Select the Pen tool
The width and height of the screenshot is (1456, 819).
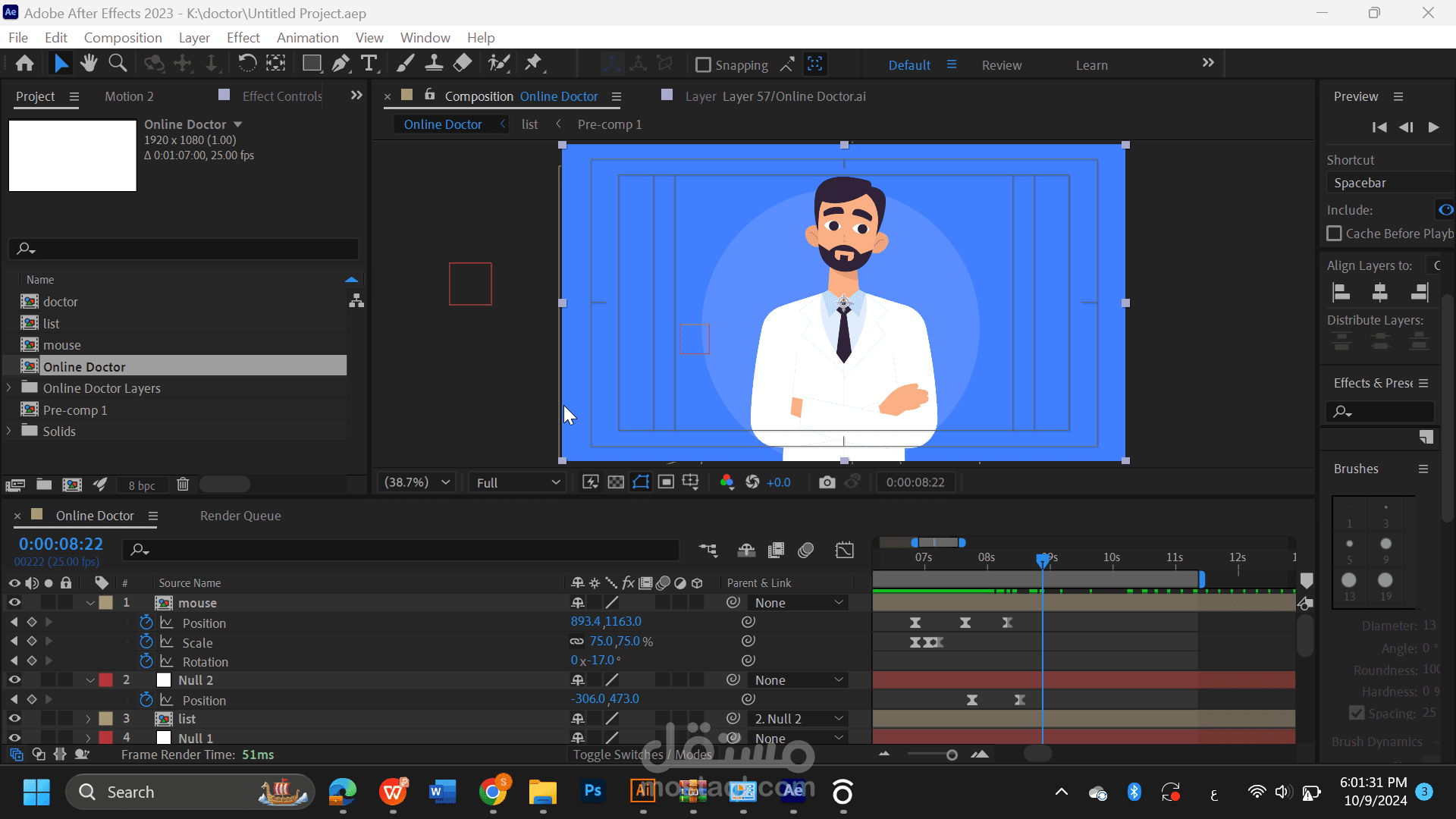coord(340,64)
